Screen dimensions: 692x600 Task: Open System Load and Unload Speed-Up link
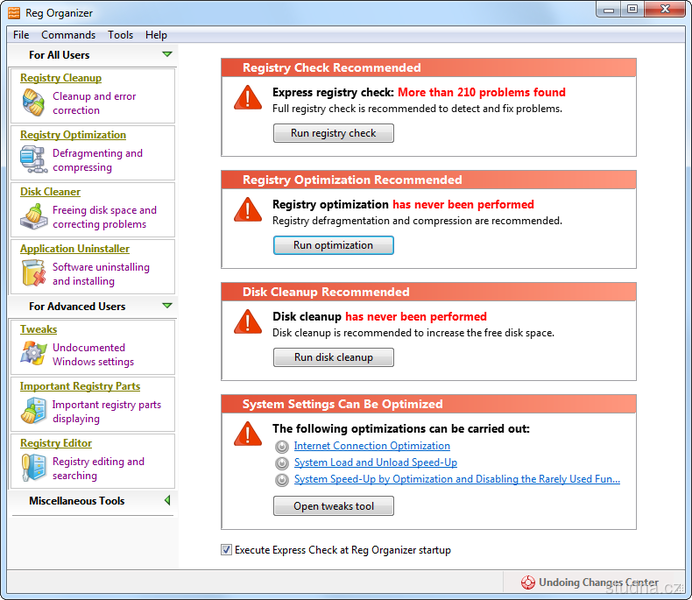pyautogui.click(x=376, y=463)
